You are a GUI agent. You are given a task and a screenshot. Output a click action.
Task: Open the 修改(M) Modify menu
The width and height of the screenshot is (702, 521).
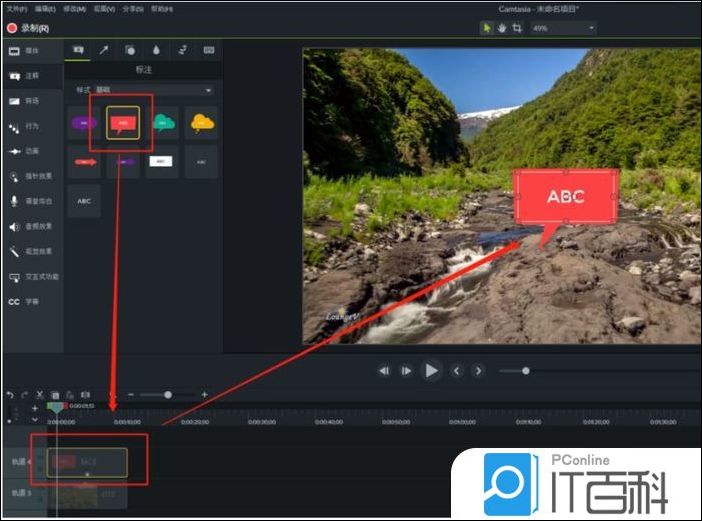75,9
